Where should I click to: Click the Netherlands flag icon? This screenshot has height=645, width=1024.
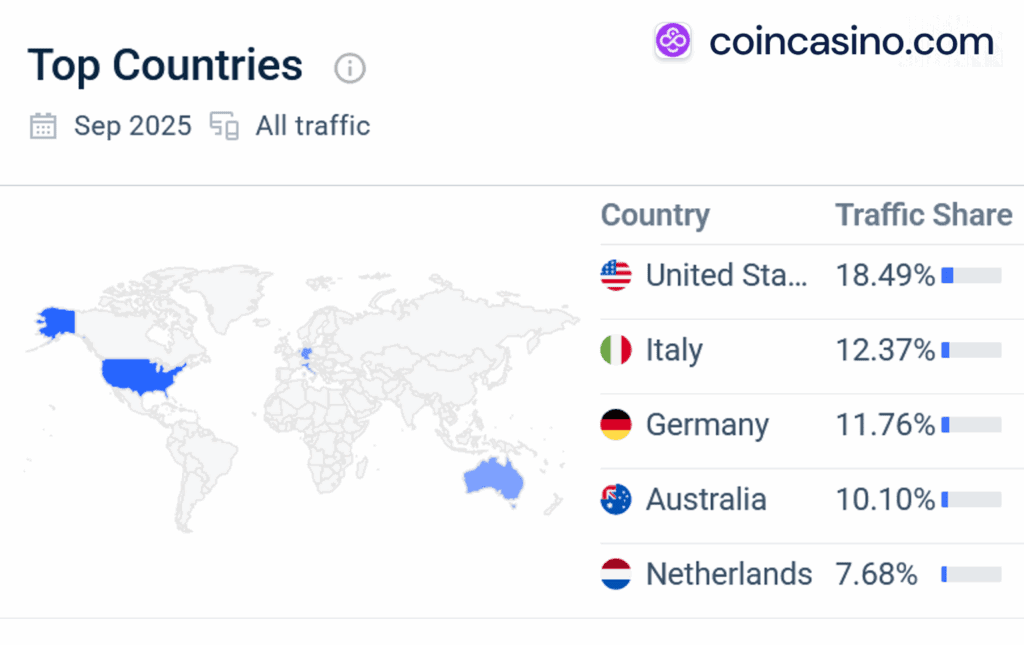pos(615,574)
